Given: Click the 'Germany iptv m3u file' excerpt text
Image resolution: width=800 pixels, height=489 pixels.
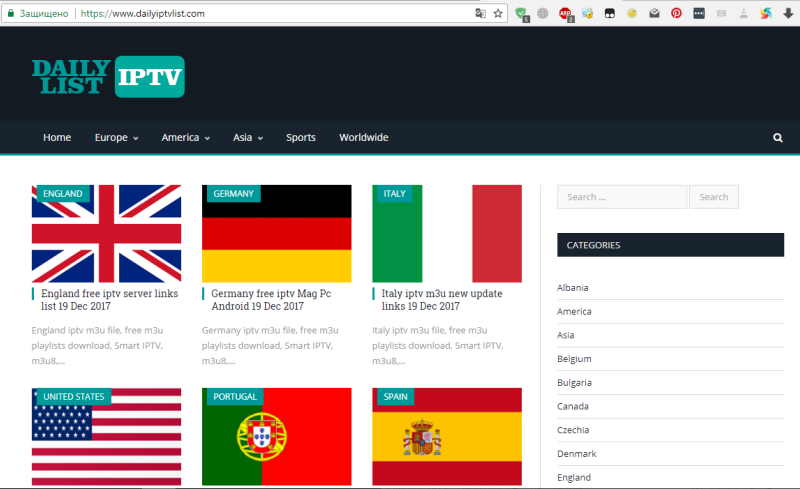Looking at the screenshot, I should tap(270, 346).
